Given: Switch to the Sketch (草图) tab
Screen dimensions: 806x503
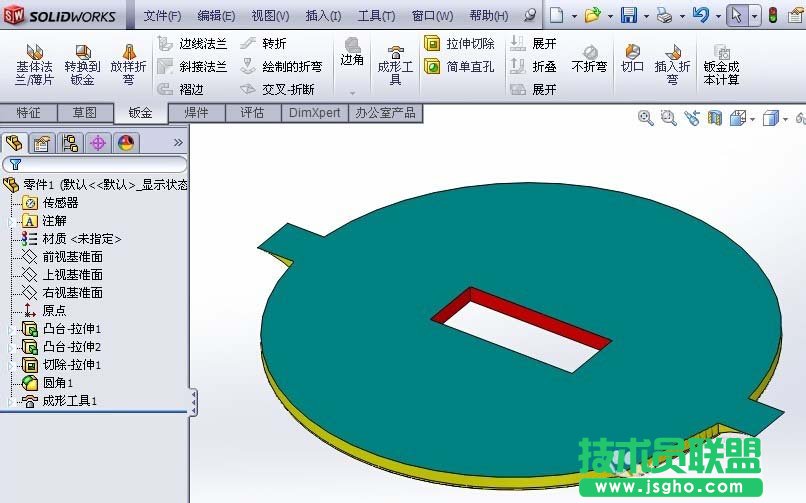Looking at the screenshot, I should (x=85, y=113).
